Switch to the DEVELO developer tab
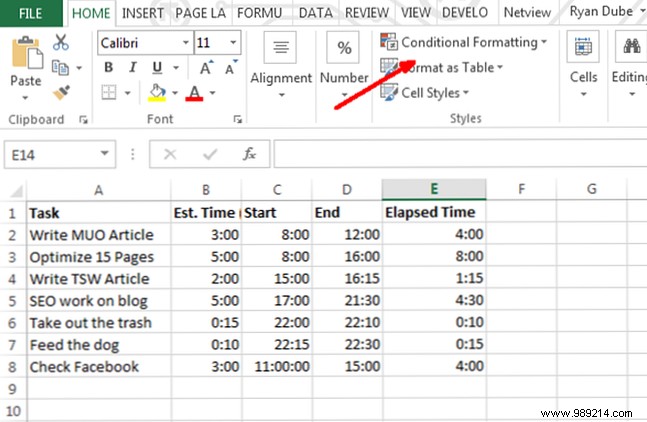Screen dimensions: 647x422 [x=465, y=13]
